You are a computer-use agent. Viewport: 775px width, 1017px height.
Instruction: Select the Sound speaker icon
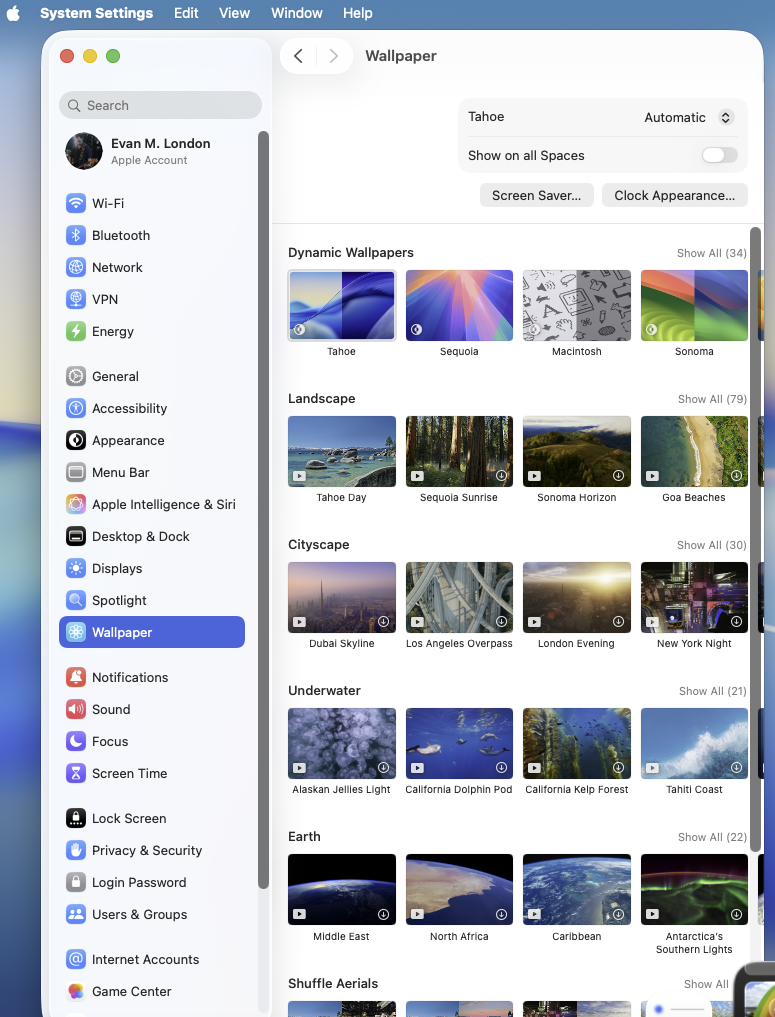coord(76,709)
